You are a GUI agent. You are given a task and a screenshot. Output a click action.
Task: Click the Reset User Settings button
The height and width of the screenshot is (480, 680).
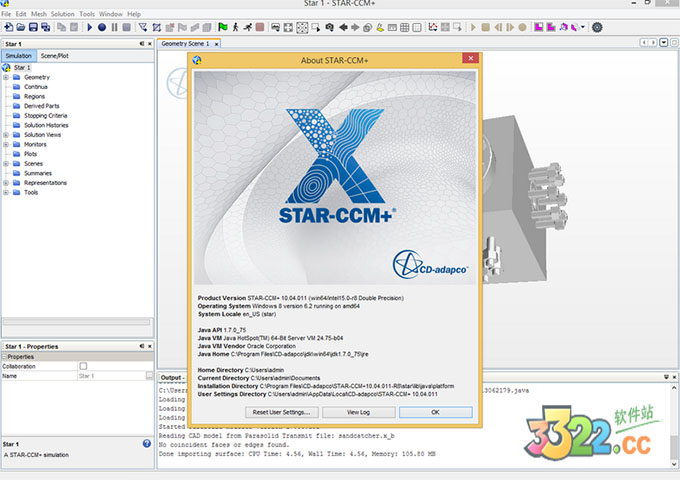(280, 411)
